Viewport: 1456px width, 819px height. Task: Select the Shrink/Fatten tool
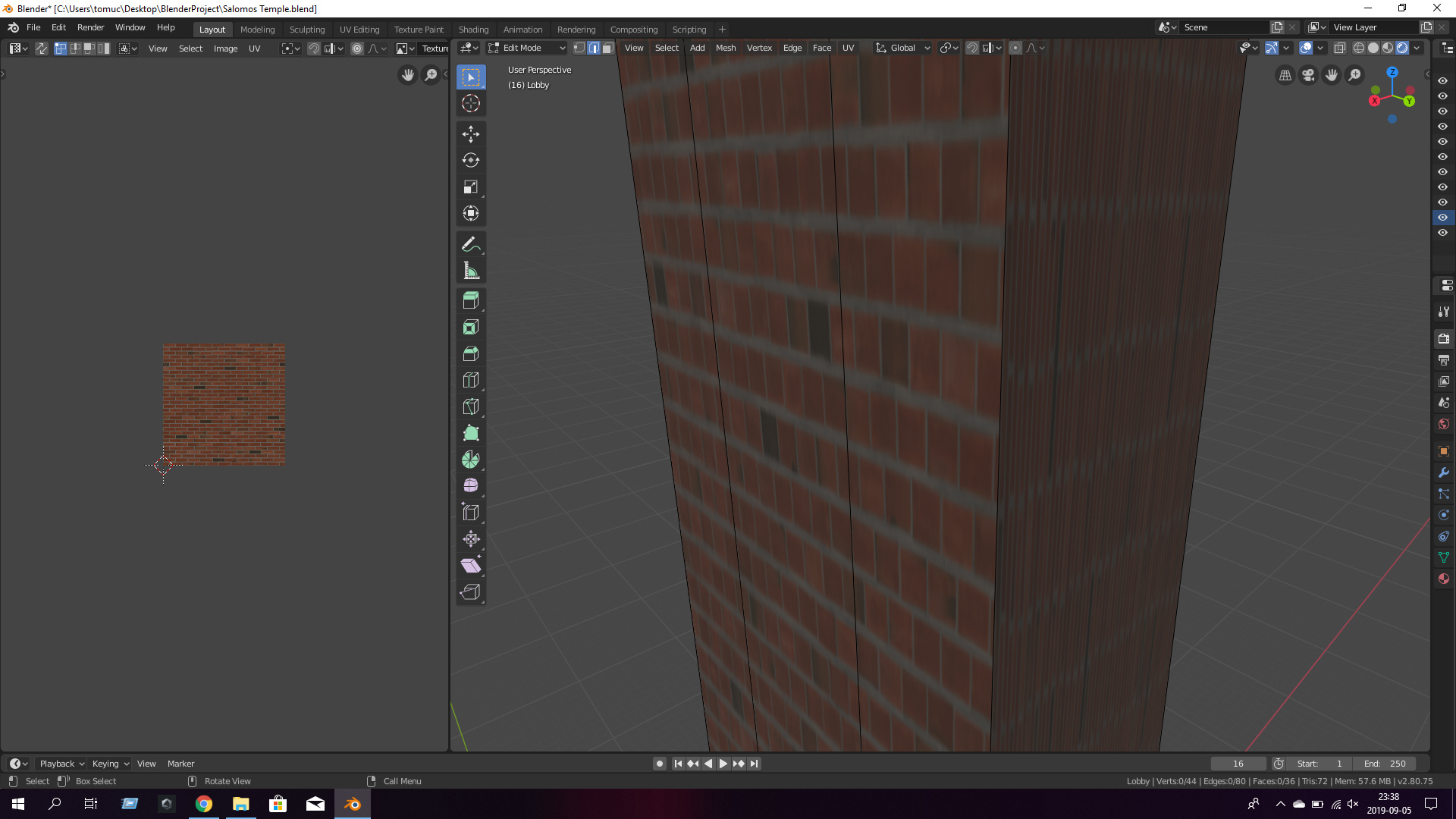coord(471,539)
